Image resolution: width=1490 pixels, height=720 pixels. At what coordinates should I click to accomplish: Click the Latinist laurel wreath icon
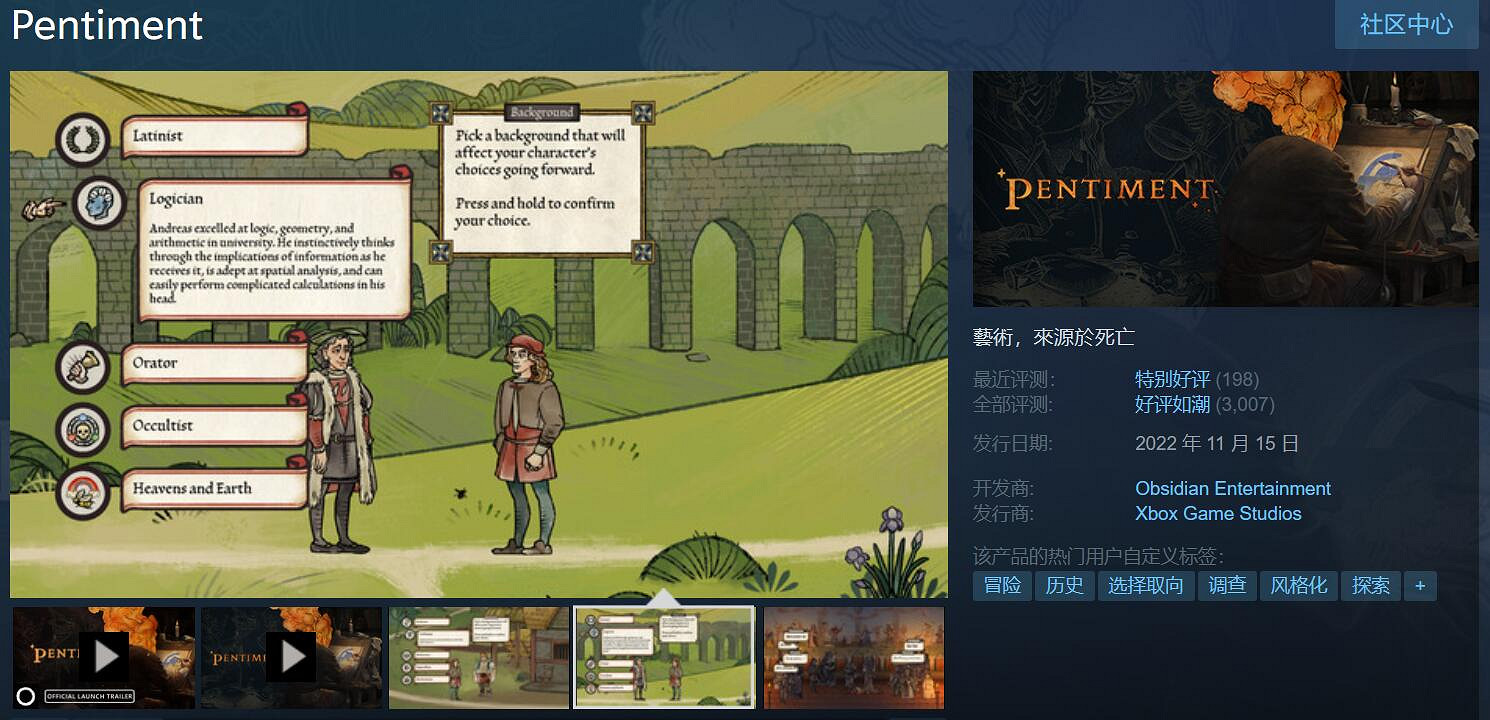click(82, 139)
